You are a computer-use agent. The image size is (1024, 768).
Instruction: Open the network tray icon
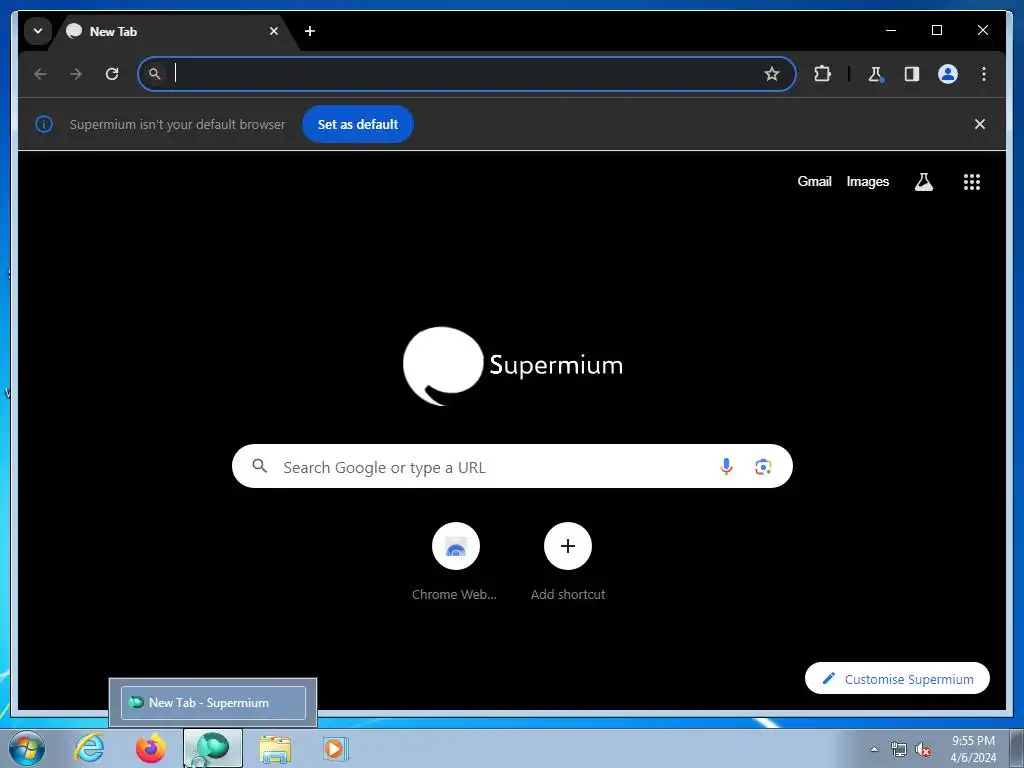click(x=899, y=749)
